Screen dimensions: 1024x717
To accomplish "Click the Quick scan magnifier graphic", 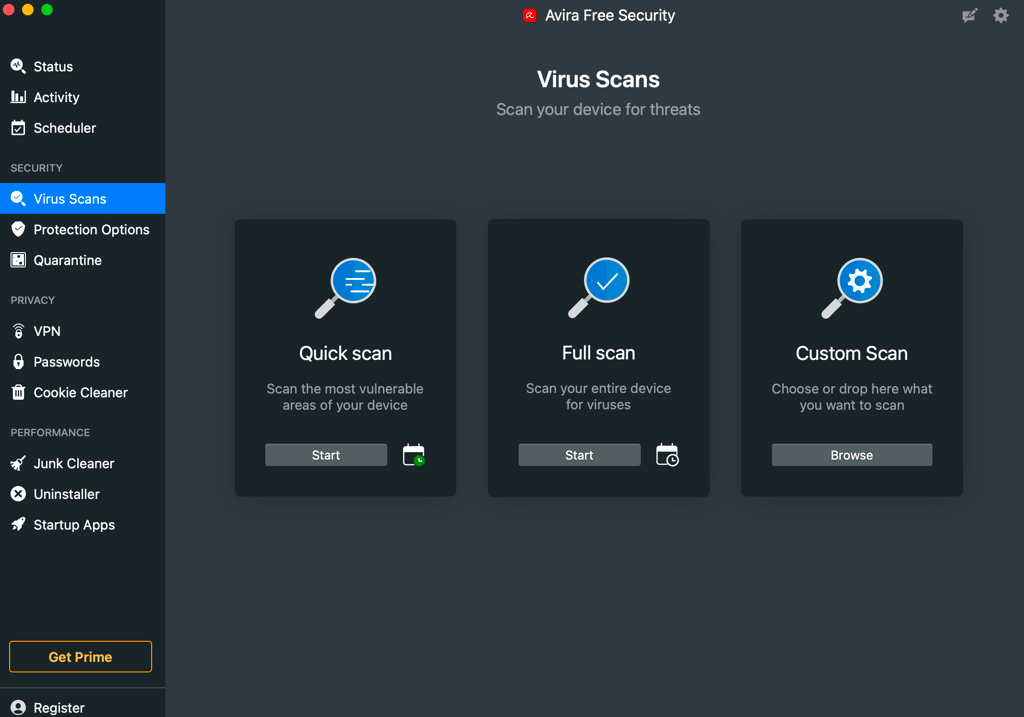I will [x=345, y=288].
